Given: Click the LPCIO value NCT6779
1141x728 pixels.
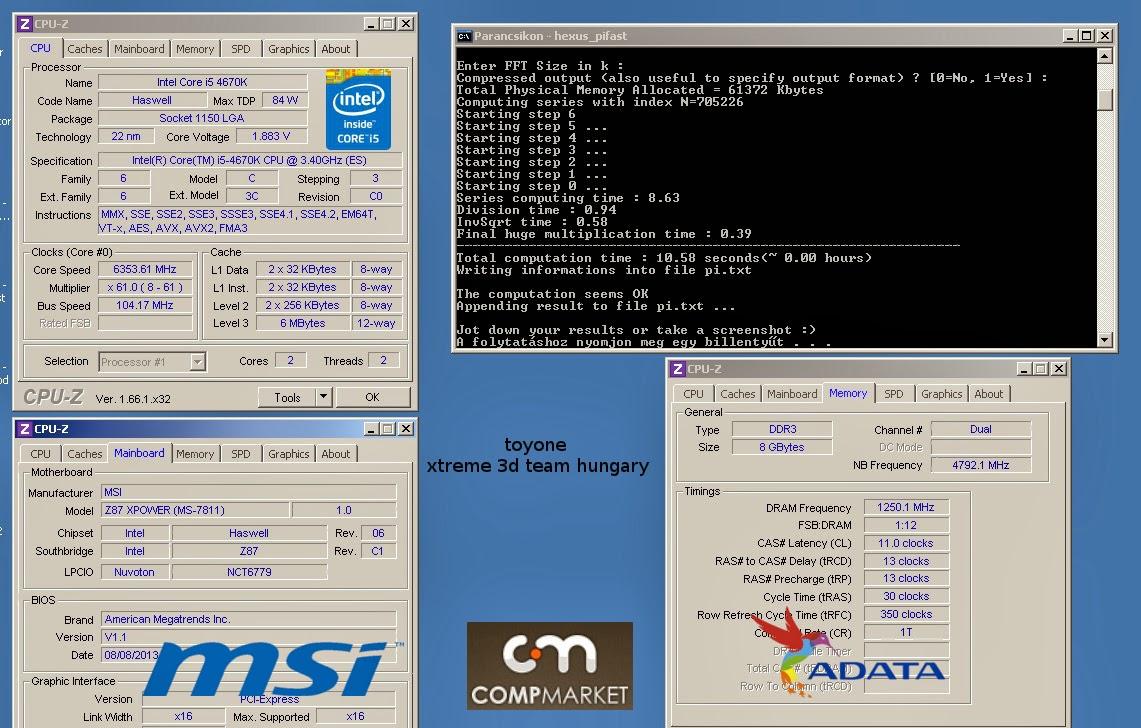Looking at the screenshot, I should click(x=249, y=572).
